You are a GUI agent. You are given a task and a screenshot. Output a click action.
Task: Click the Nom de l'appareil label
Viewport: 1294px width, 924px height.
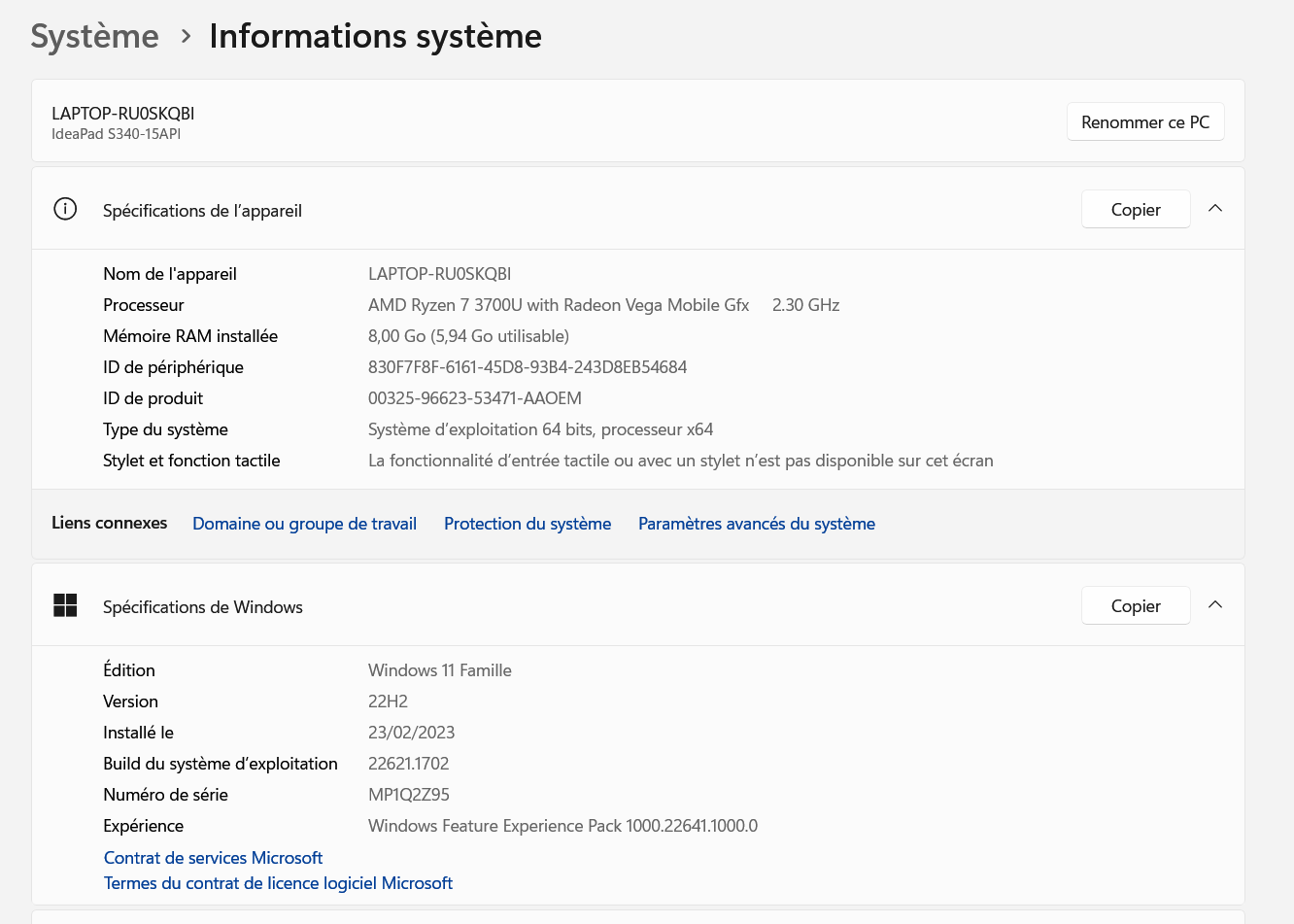(170, 274)
